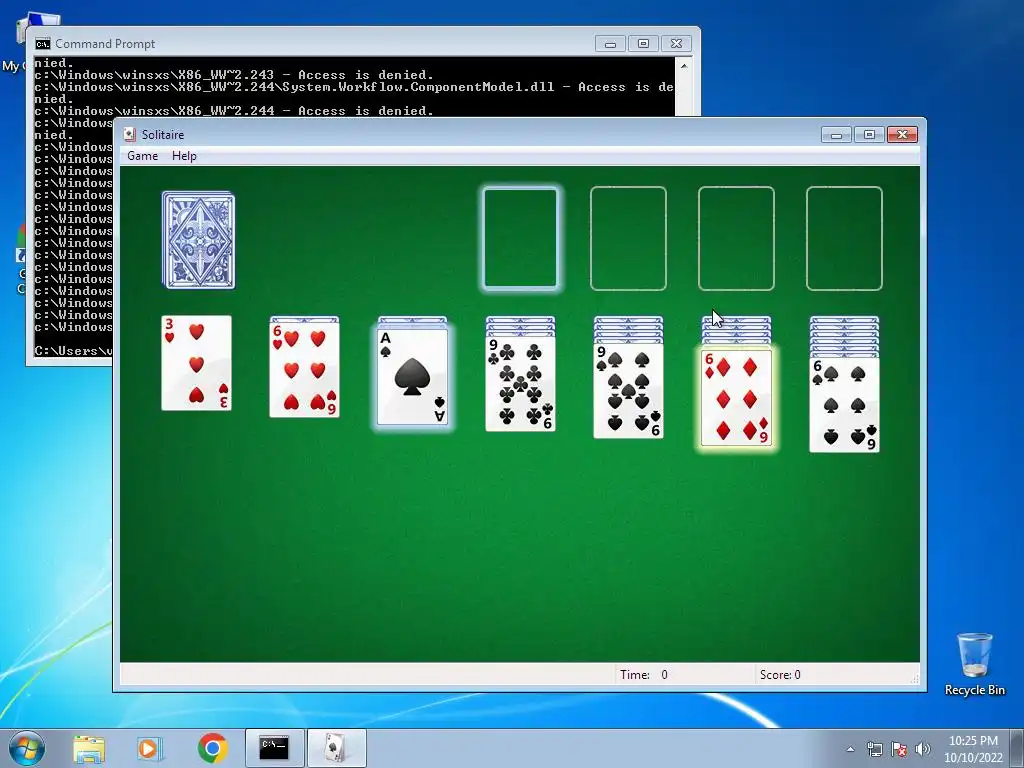Open the Game menu in Solitaire
This screenshot has height=768, width=1024.
pyautogui.click(x=142, y=156)
